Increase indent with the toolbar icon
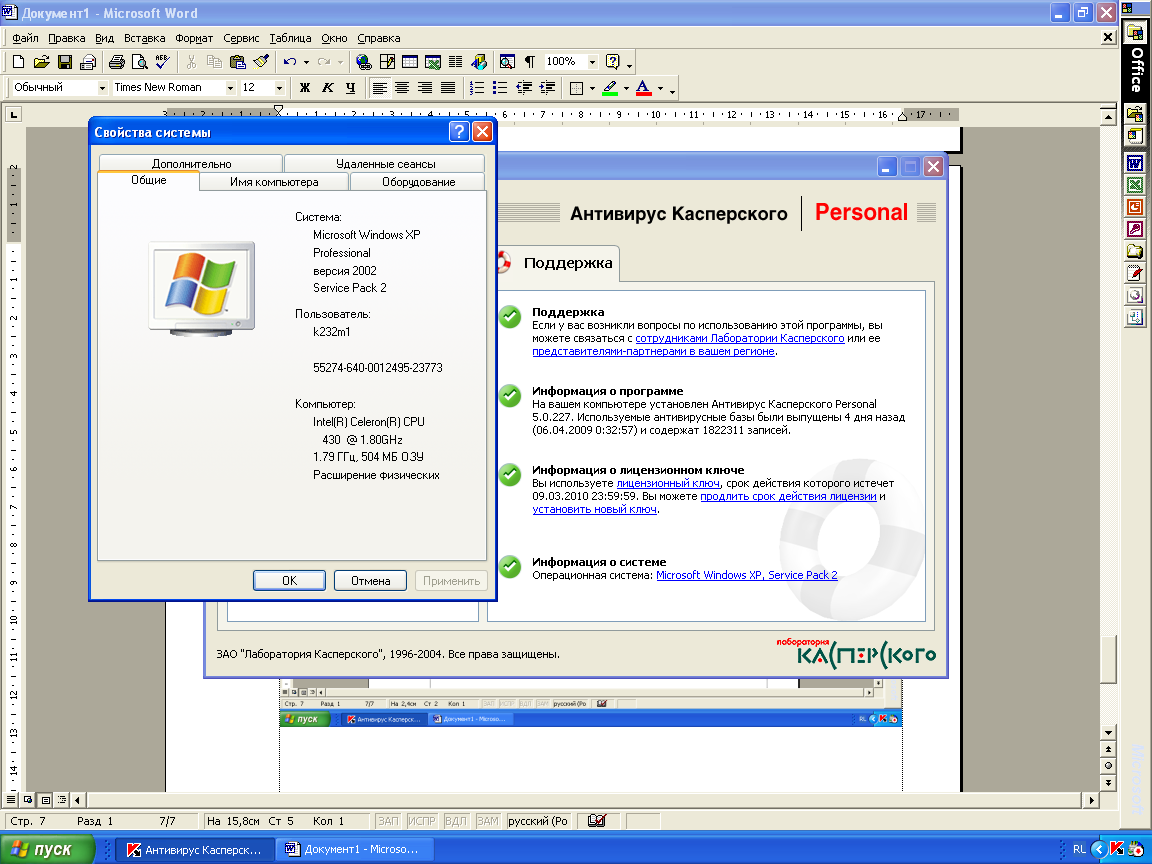 click(547, 88)
